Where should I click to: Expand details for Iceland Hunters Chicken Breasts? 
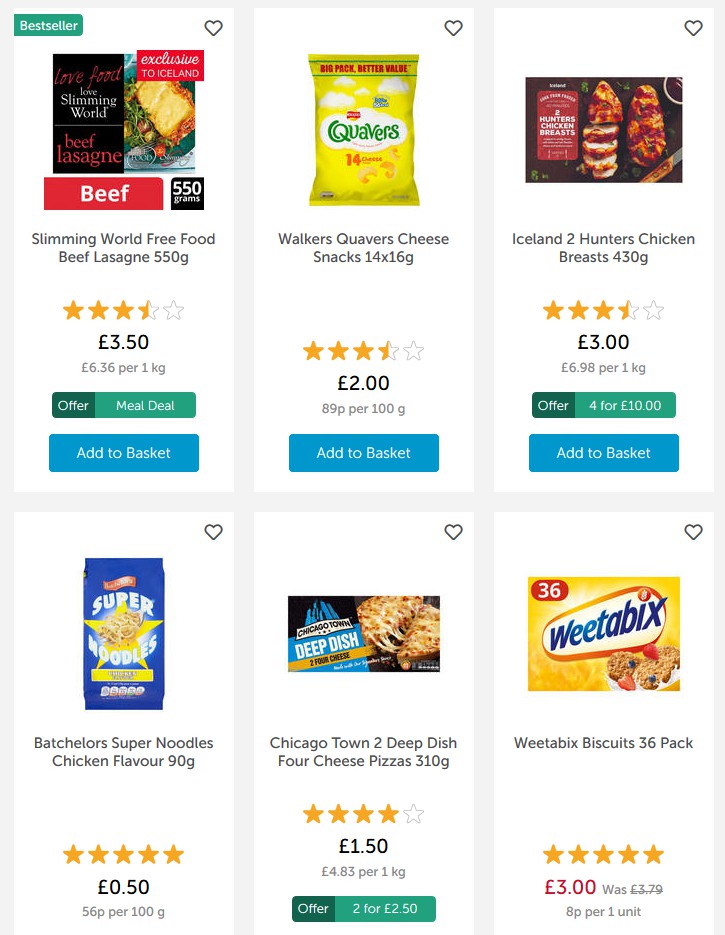click(603, 248)
